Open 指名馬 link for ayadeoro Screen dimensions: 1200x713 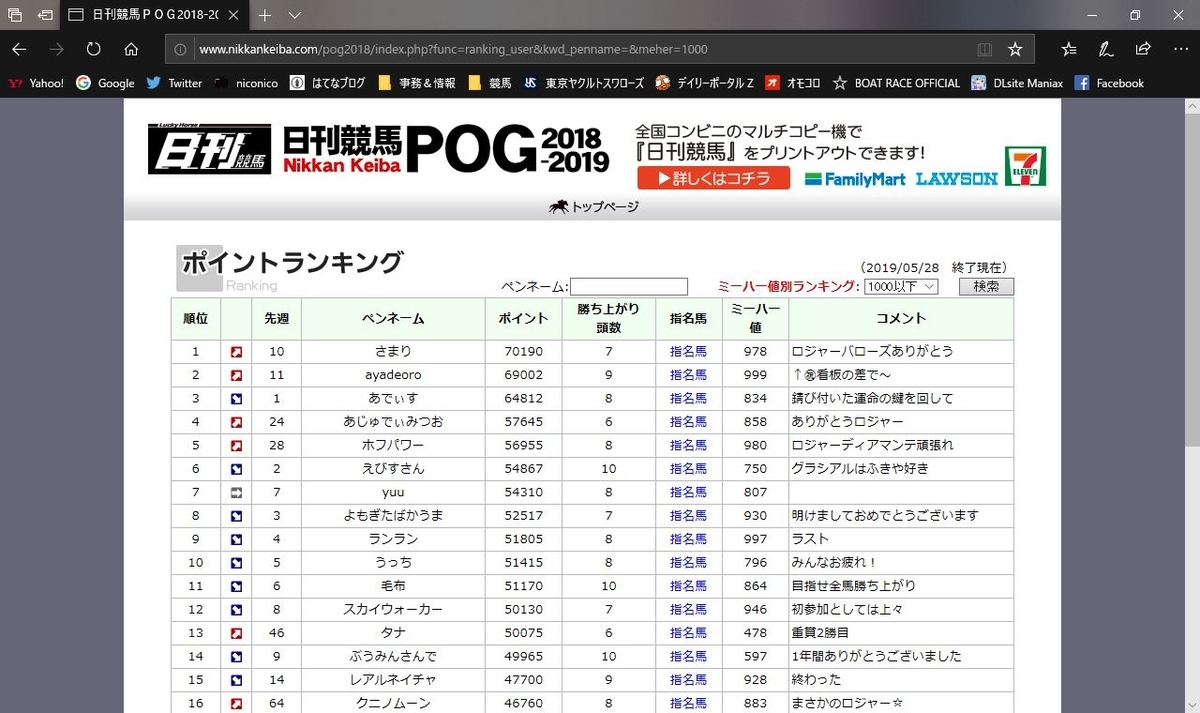tap(688, 375)
